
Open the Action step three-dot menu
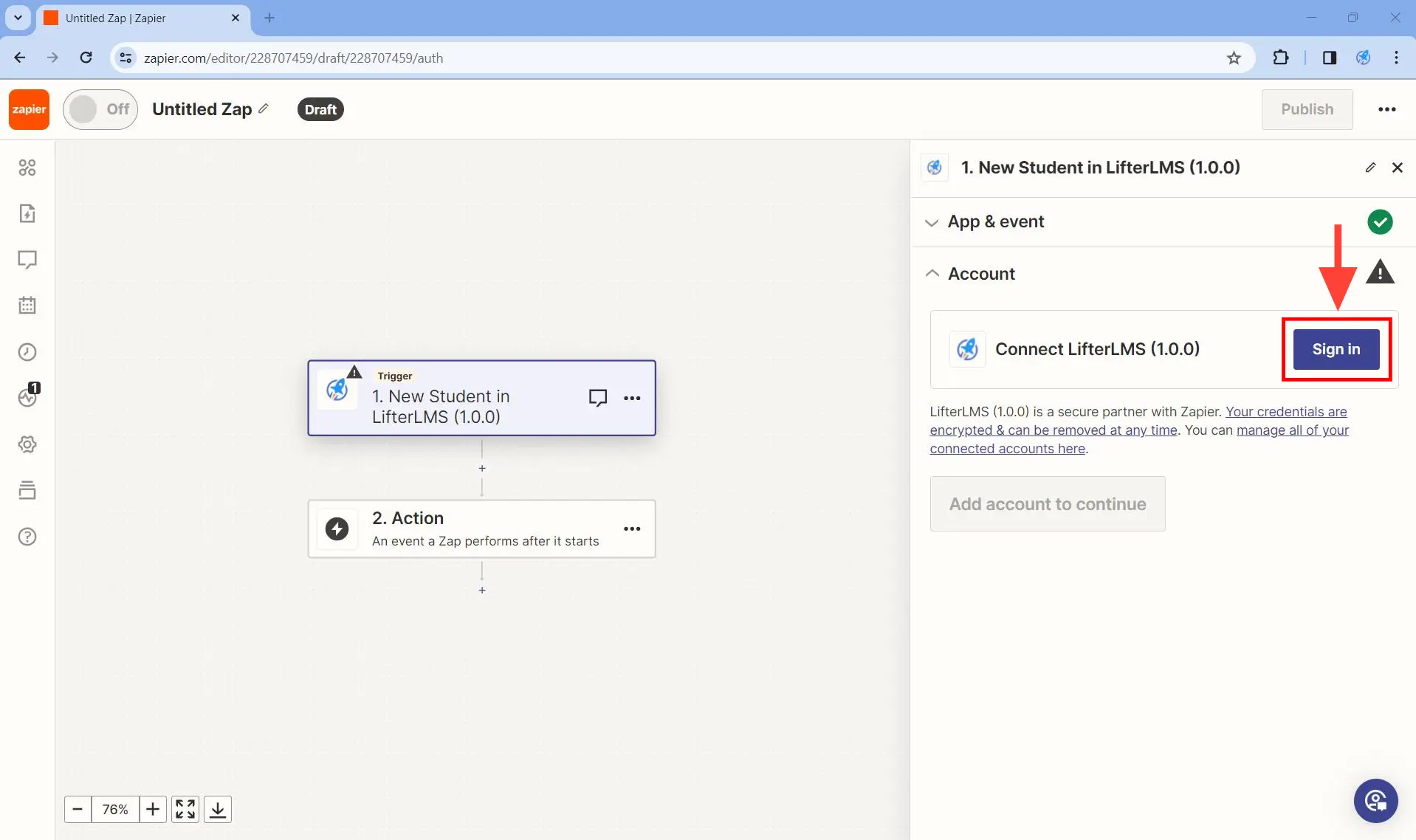pyautogui.click(x=632, y=529)
